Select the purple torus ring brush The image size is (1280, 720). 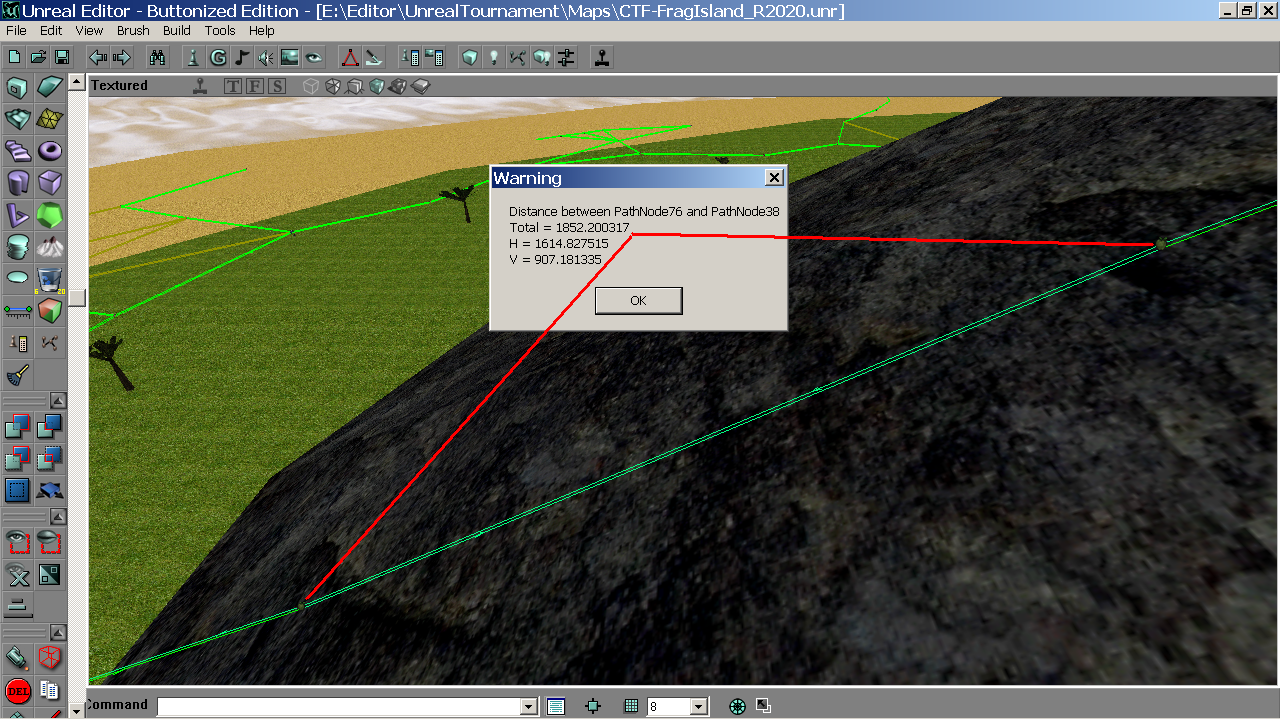49,151
